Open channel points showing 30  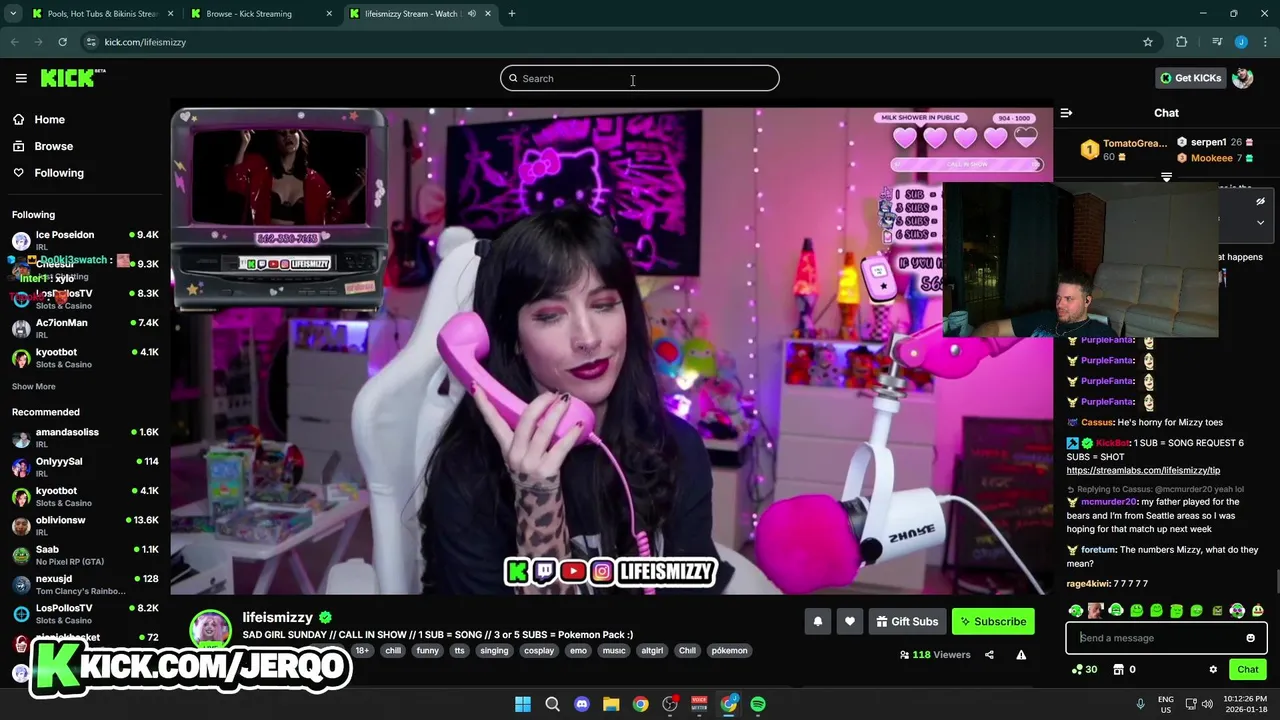point(1084,670)
